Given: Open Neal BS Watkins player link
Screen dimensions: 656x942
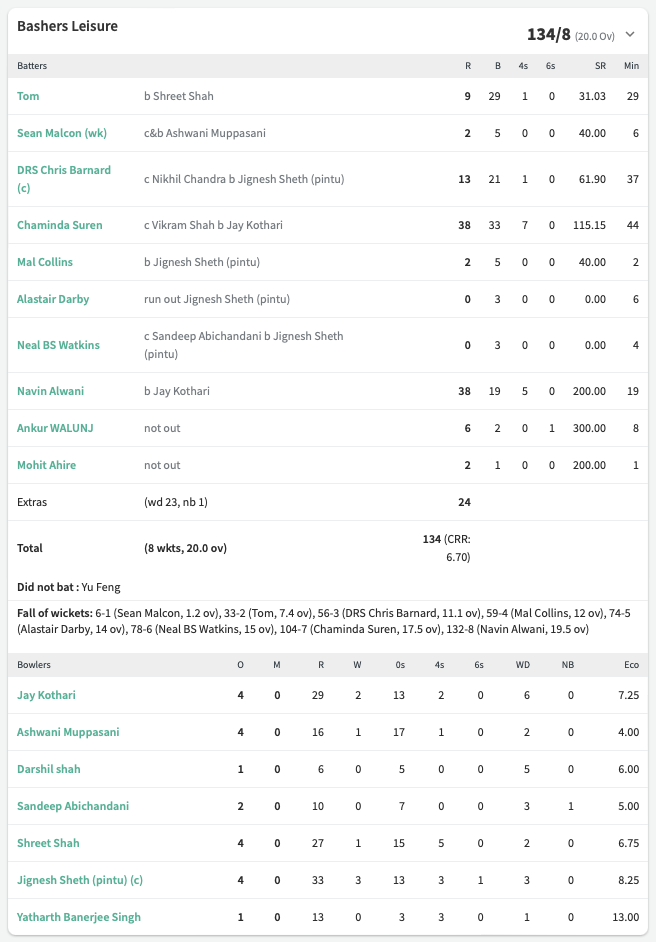Looking at the screenshot, I should pos(58,345).
